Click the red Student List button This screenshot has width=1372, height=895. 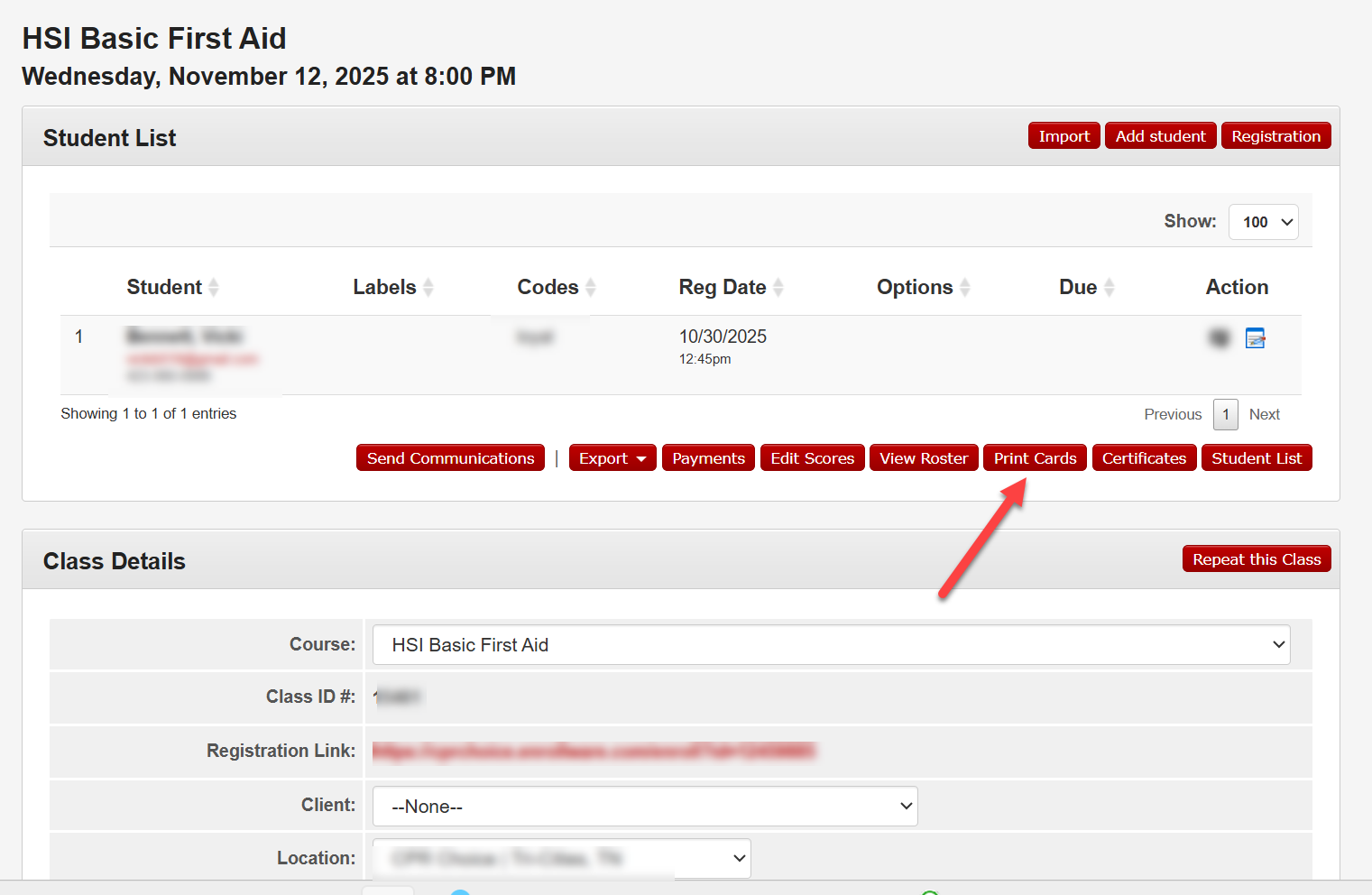point(1257,458)
